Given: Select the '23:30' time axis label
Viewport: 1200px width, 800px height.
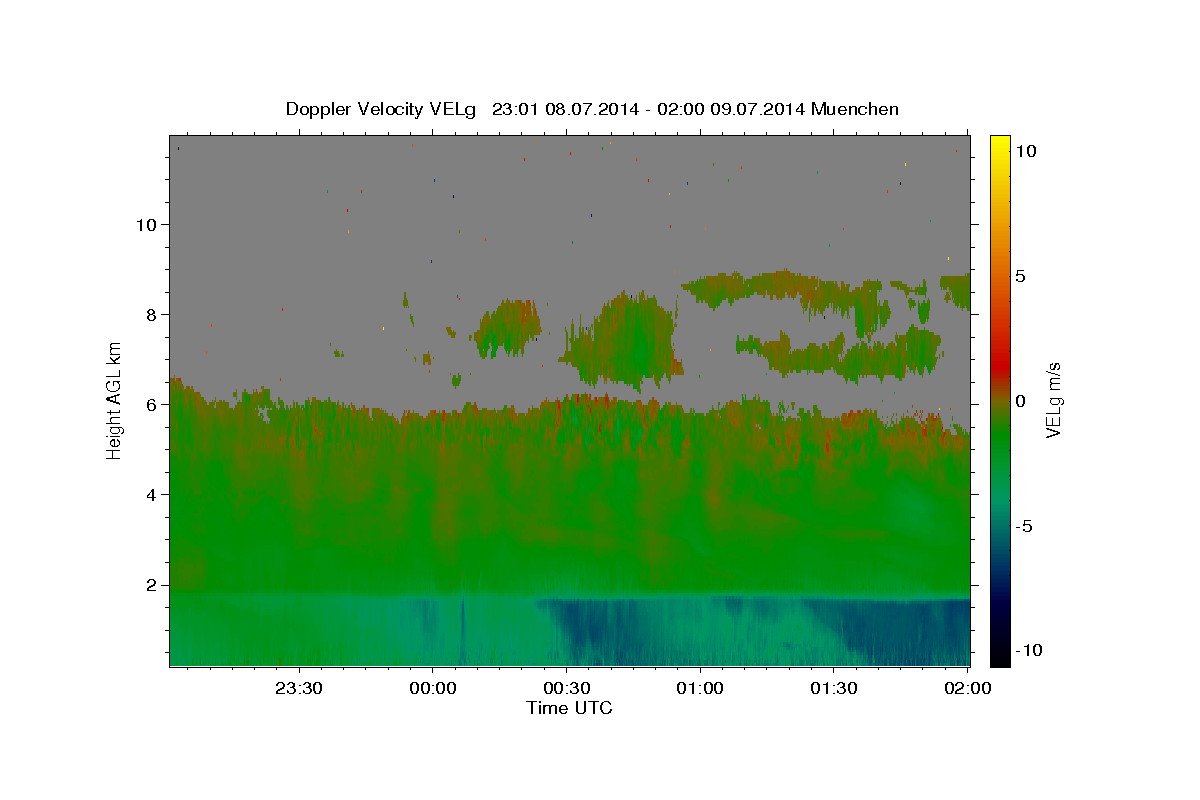Looking at the screenshot, I should click(x=299, y=688).
